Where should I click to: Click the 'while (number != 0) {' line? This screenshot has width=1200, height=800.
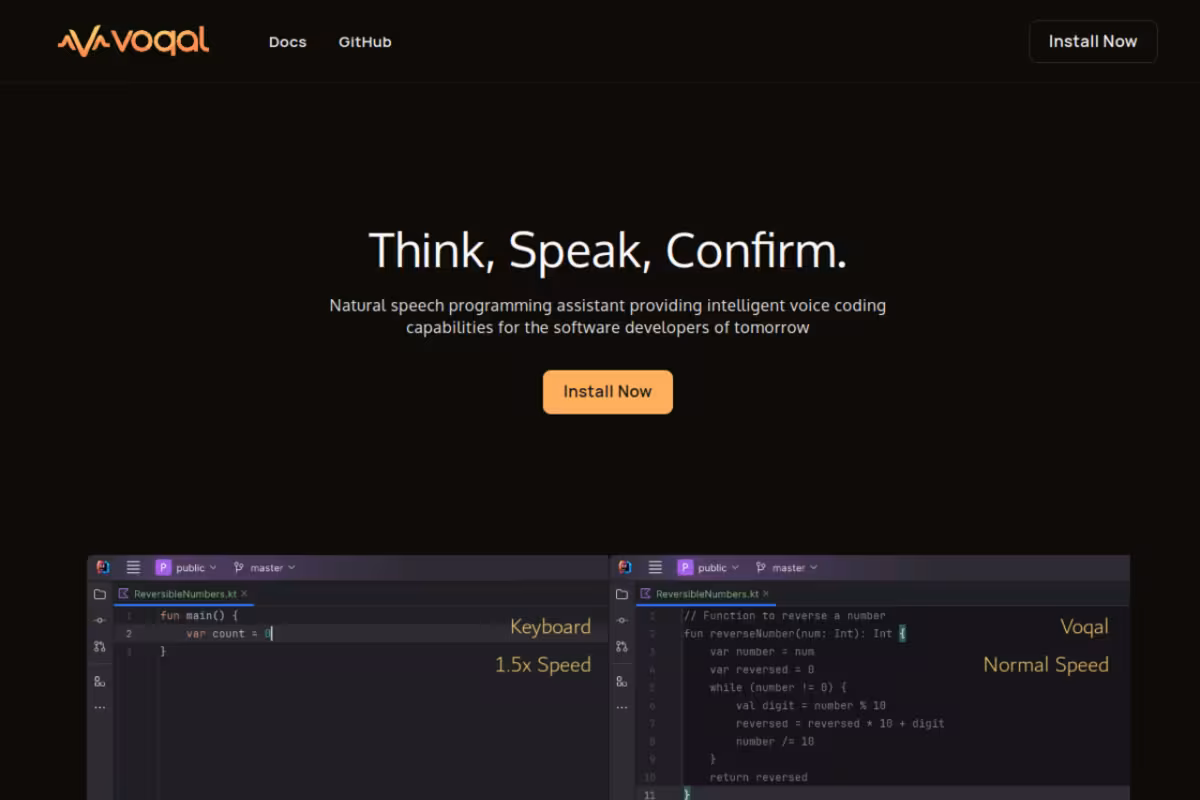[x=778, y=688]
